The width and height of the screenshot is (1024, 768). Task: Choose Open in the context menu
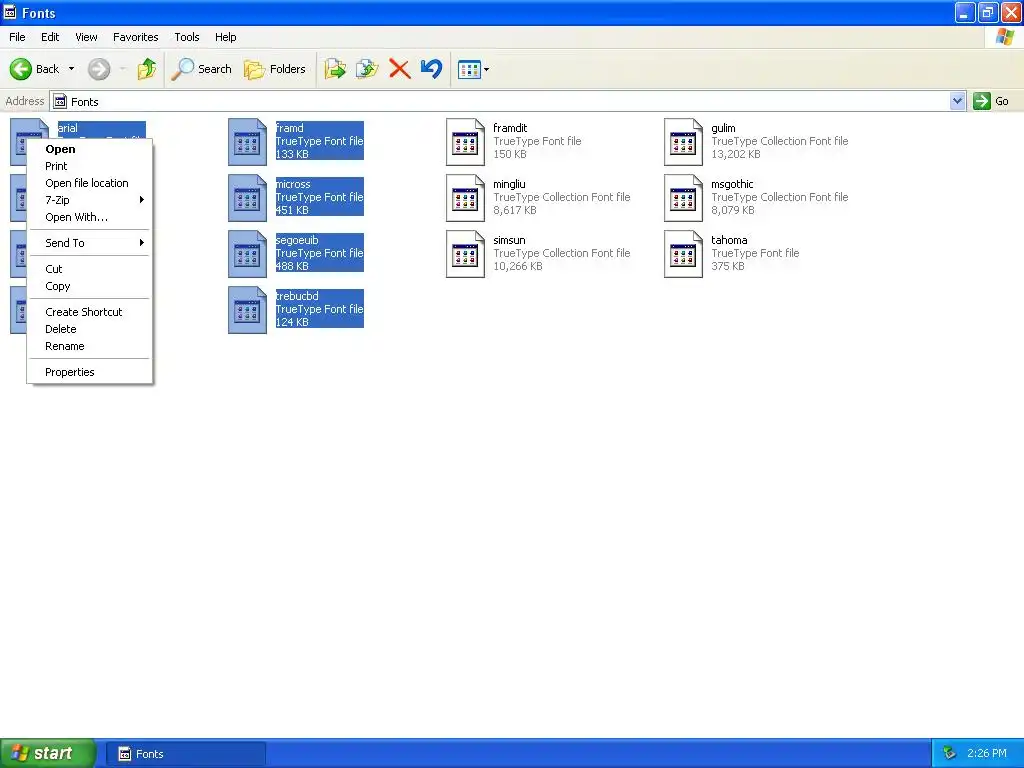click(x=89, y=149)
